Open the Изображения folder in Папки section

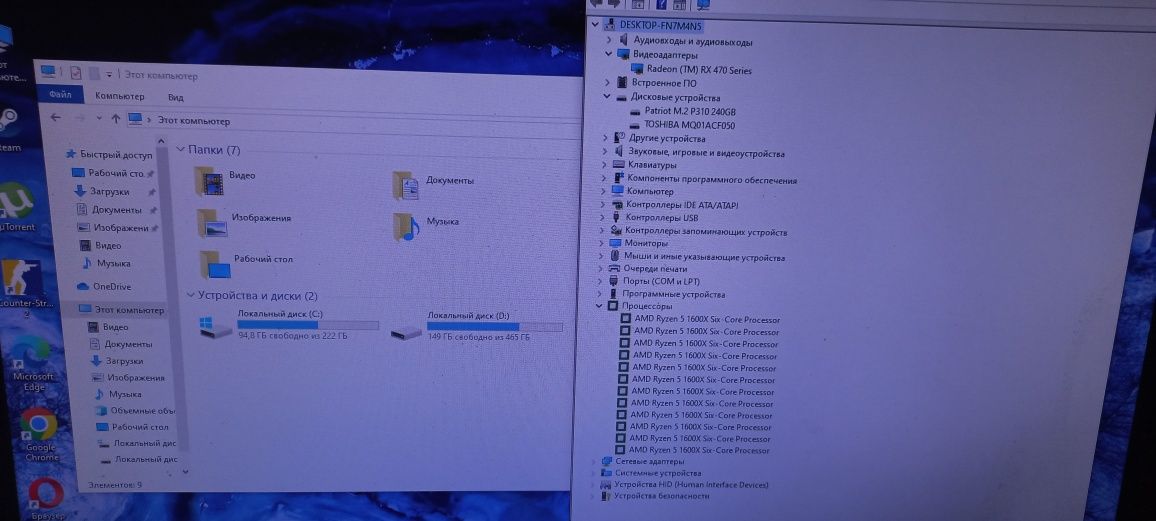point(212,223)
